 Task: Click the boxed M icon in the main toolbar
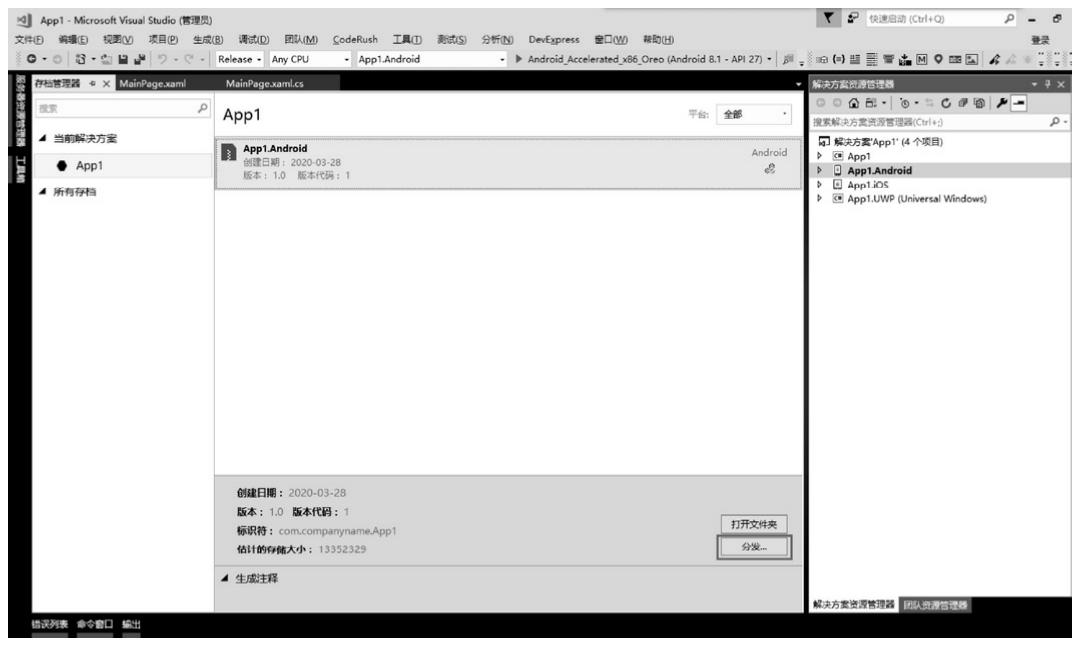[921, 59]
